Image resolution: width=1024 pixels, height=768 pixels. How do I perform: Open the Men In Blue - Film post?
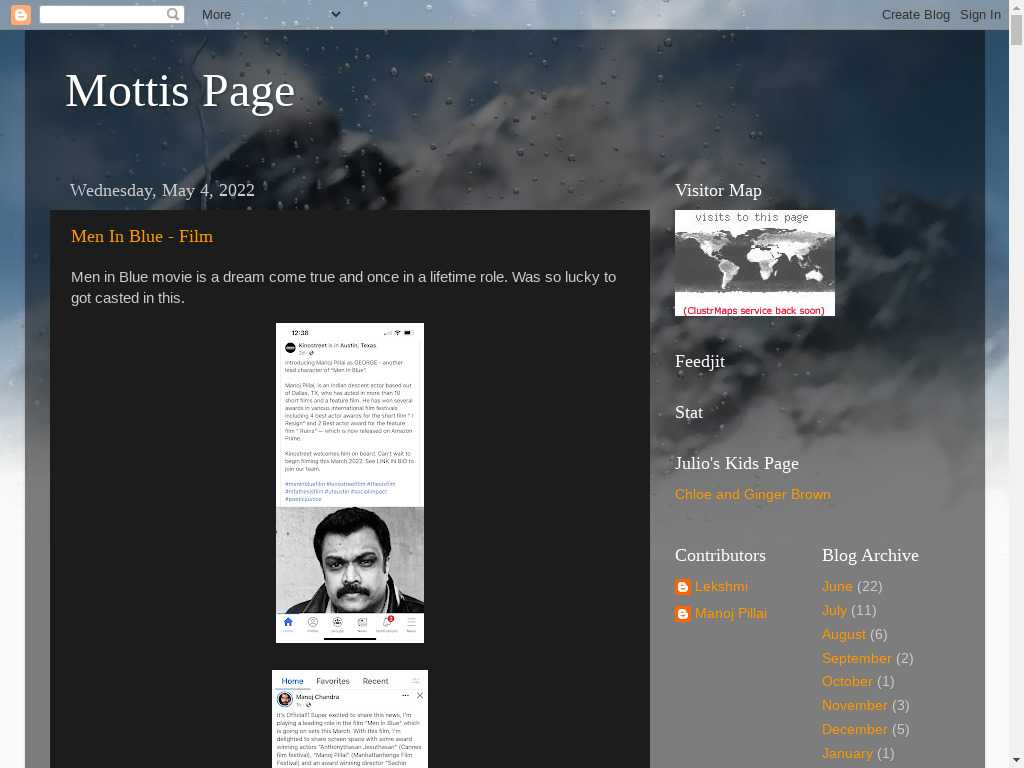tap(142, 236)
